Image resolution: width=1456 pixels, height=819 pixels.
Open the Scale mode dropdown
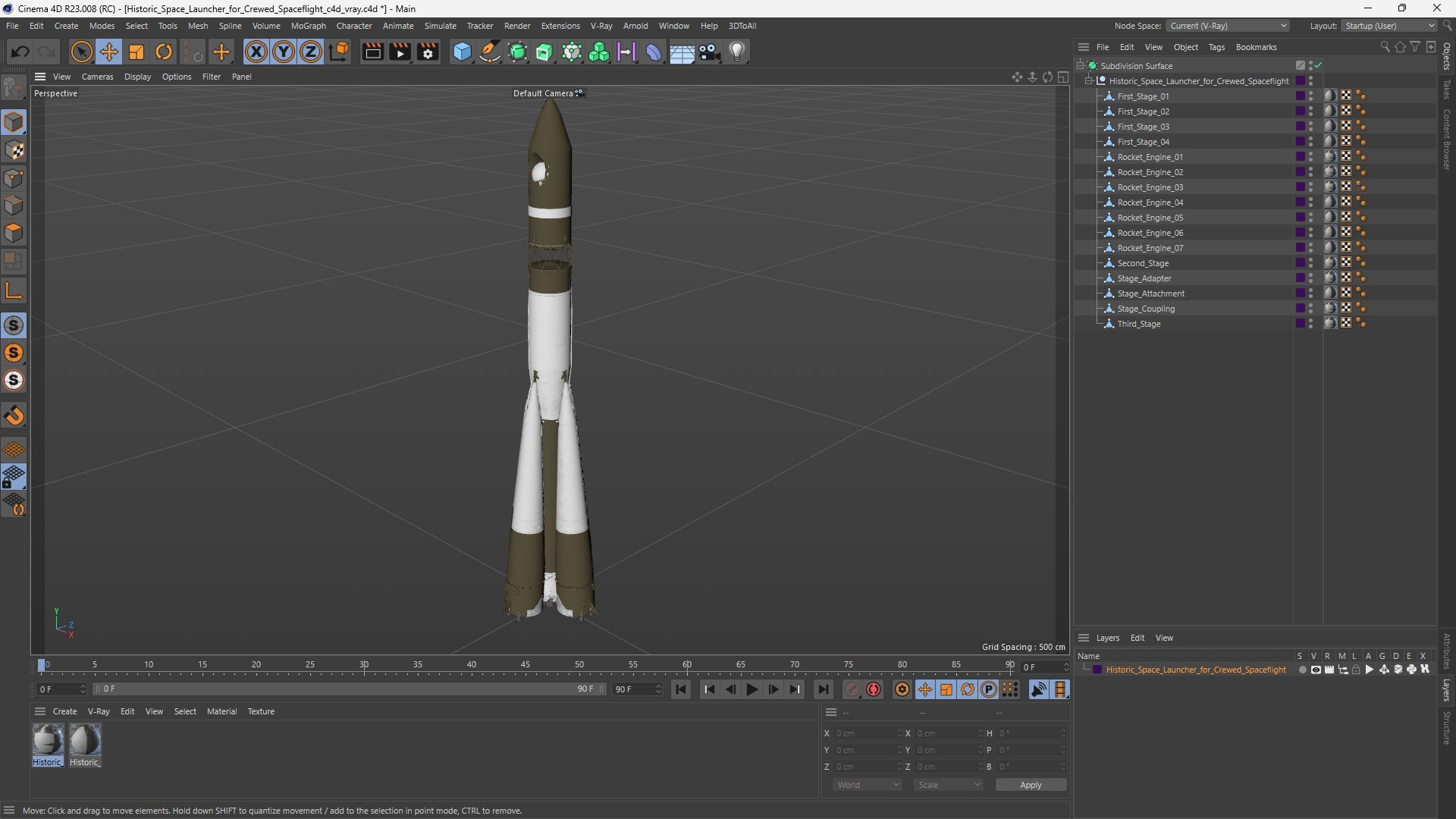click(x=948, y=785)
